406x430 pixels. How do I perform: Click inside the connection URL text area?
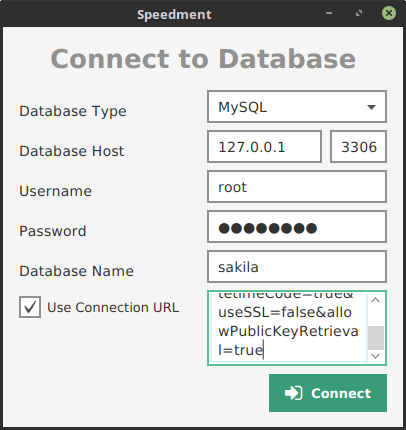click(288, 328)
